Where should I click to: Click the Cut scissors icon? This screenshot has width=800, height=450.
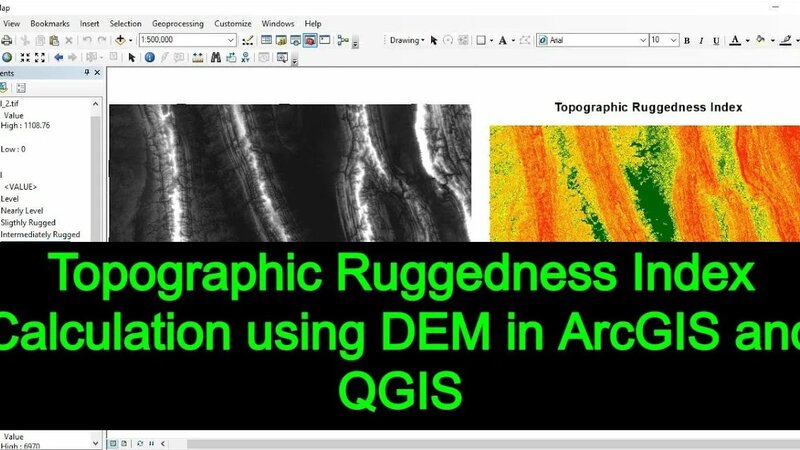25,40
